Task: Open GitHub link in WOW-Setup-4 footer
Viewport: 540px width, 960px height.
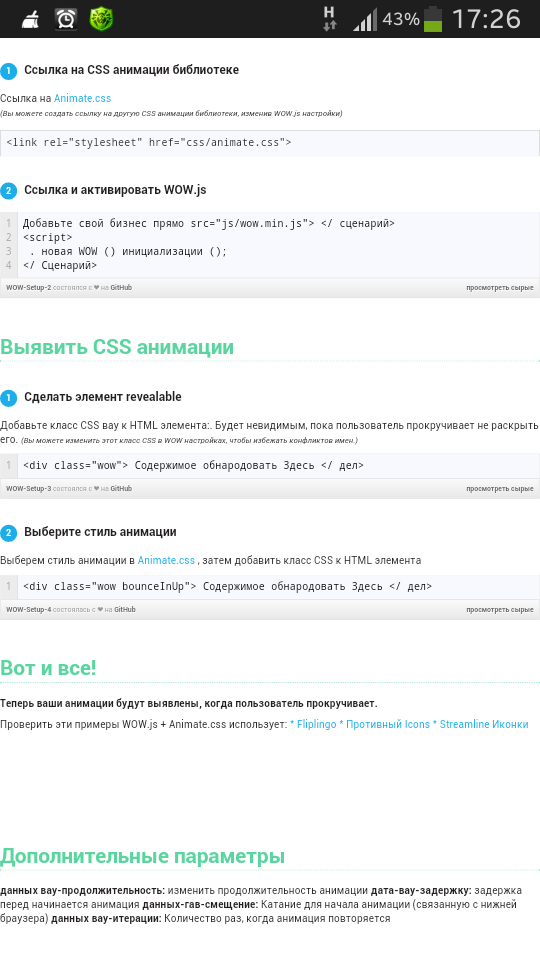Action: point(125,609)
